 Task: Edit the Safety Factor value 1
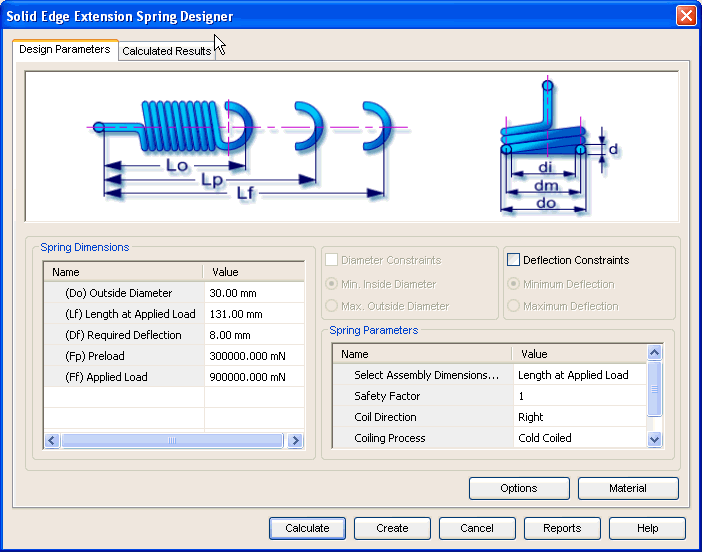[x=580, y=396]
